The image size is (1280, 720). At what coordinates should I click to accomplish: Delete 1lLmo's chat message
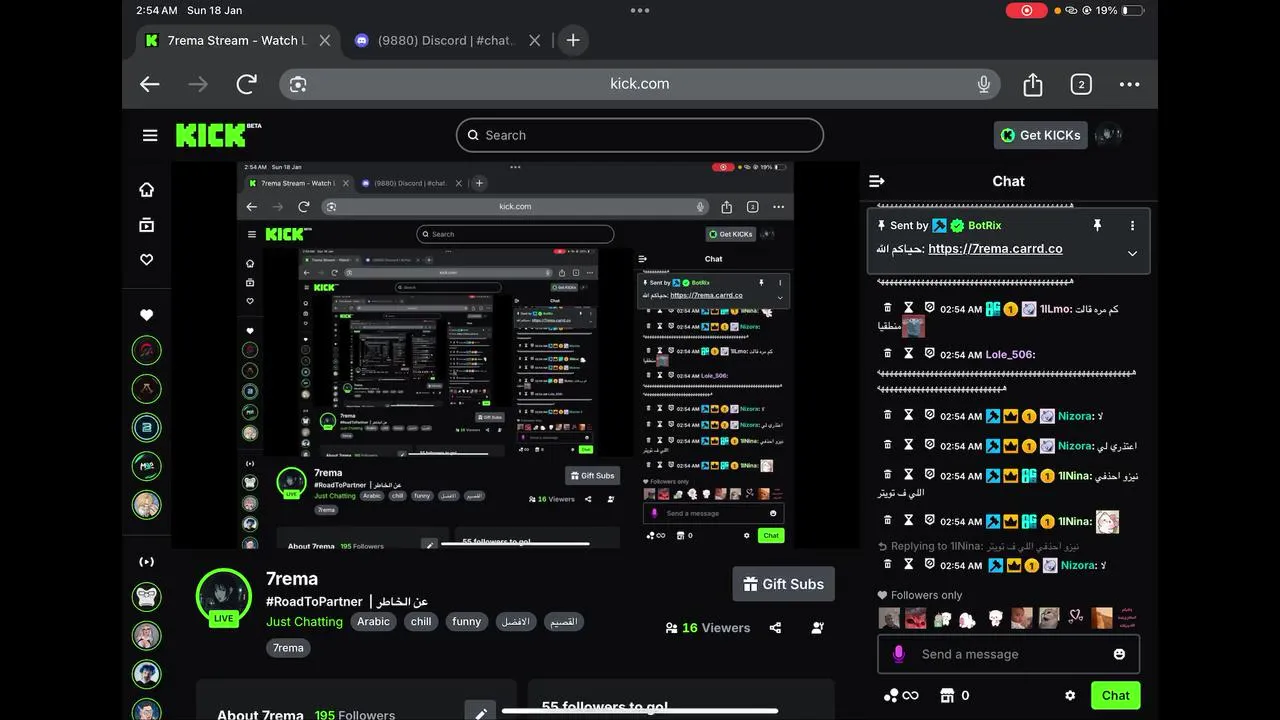pos(887,308)
